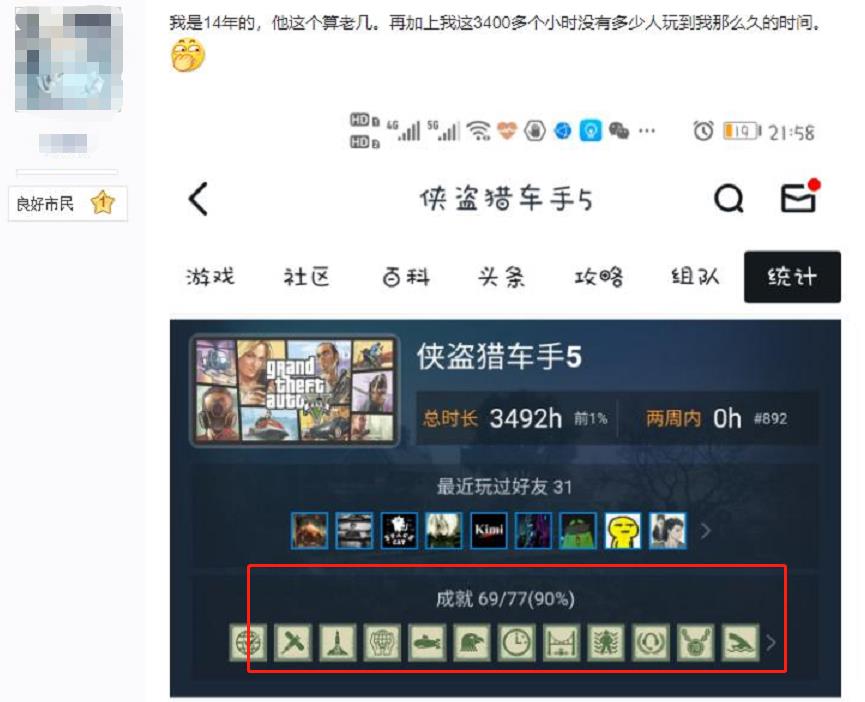Click the clock achievement icon
This screenshot has height=702, width=865.
(516, 643)
